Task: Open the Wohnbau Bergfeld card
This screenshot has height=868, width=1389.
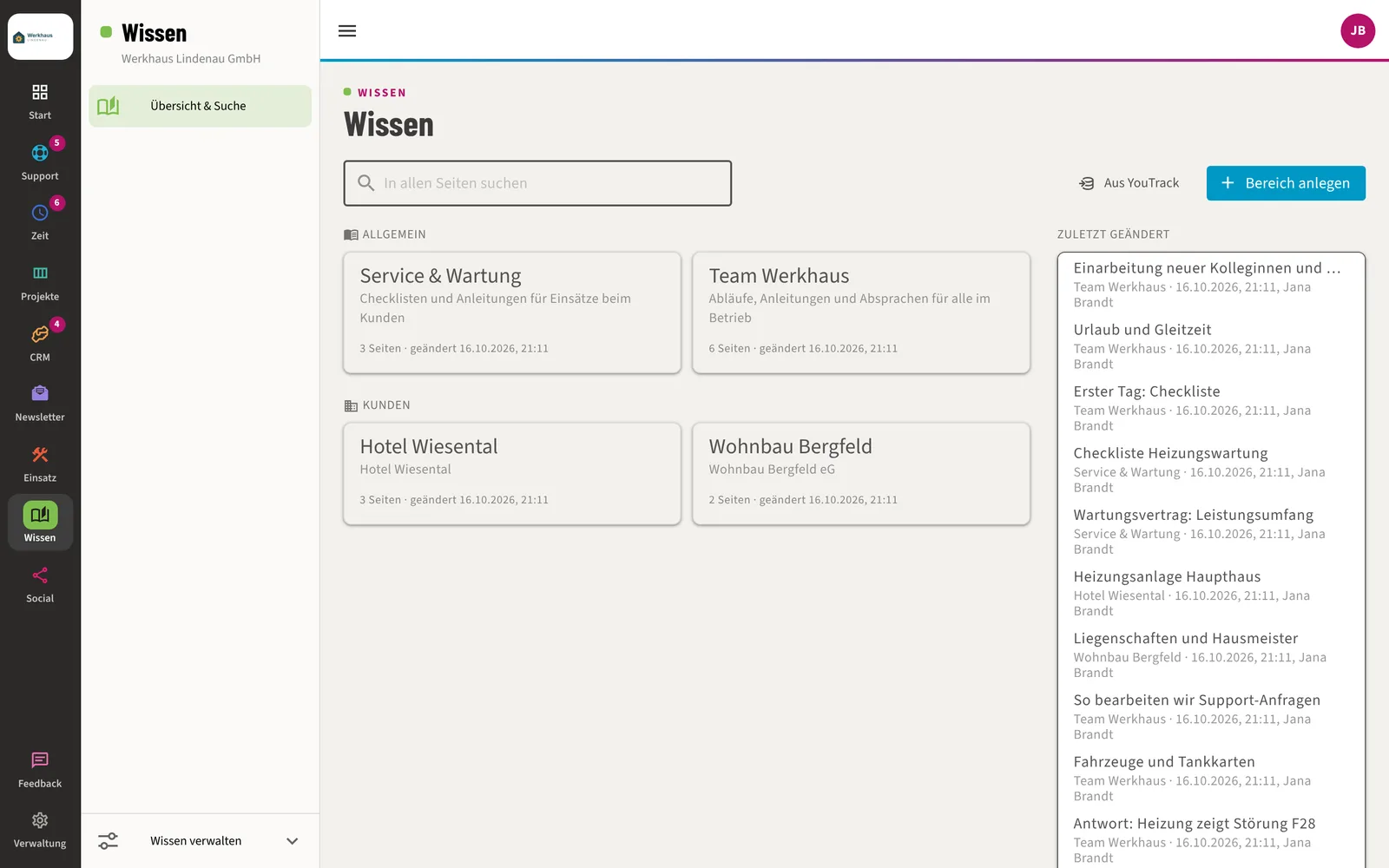Action: pyautogui.click(x=861, y=474)
